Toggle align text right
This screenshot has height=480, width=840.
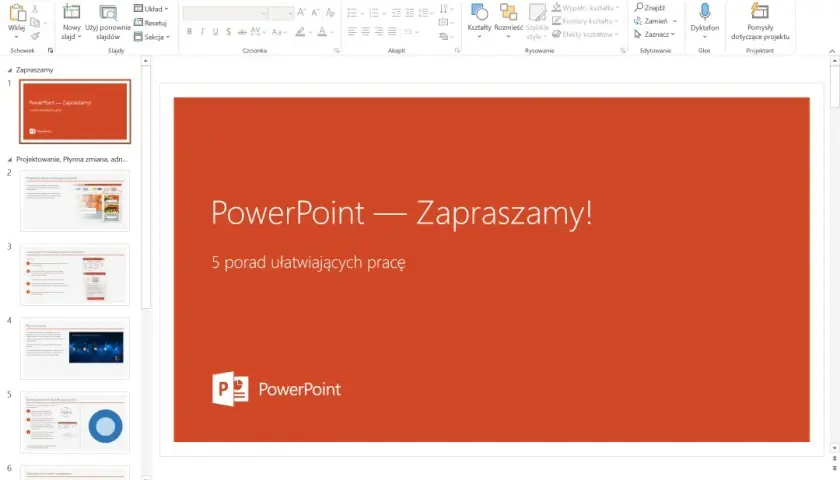pos(379,32)
